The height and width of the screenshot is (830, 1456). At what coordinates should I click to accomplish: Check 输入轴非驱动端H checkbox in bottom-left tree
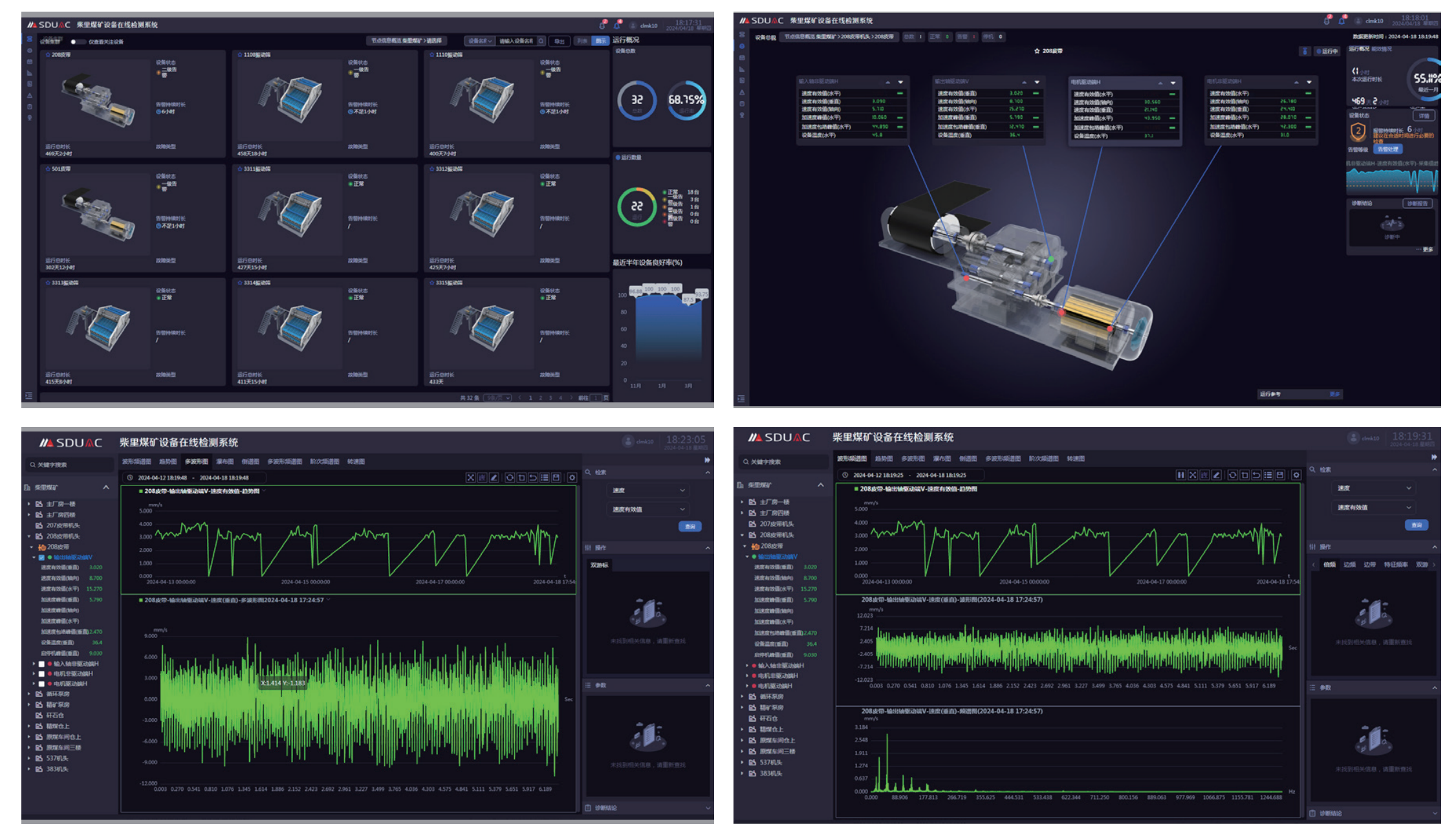pyautogui.click(x=41, y=664)
